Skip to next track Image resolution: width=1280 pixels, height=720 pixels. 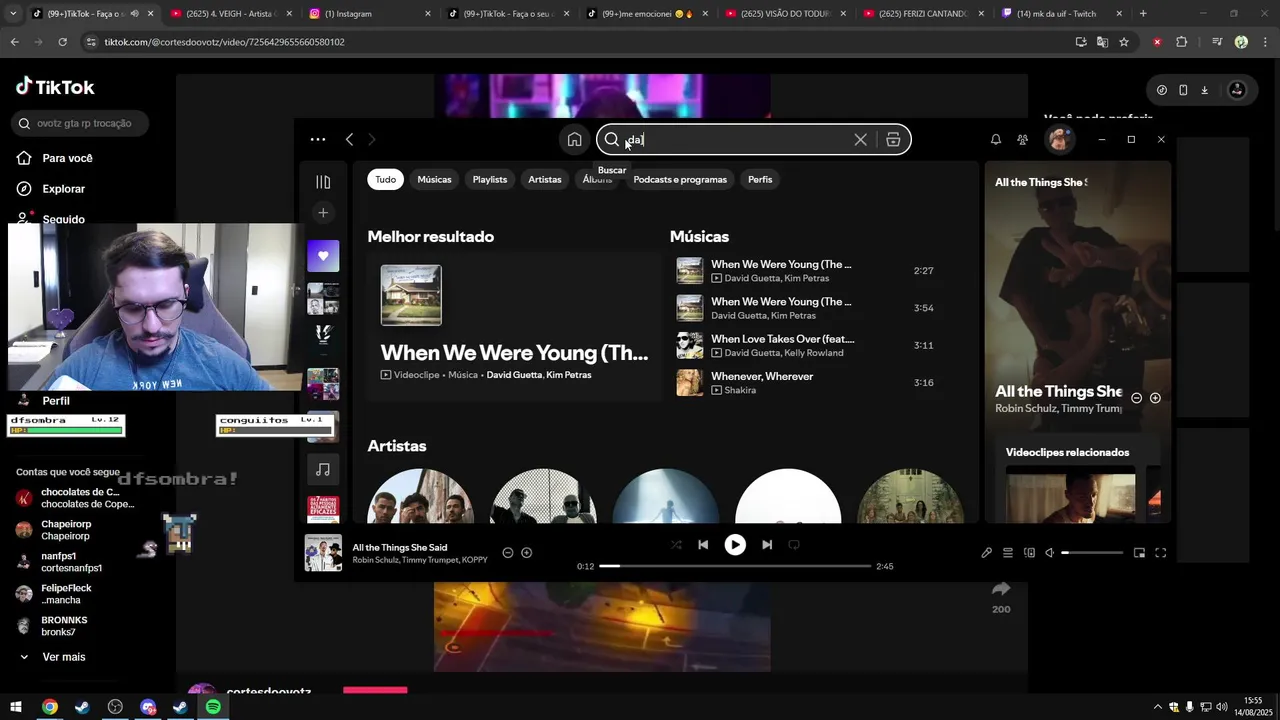coord(767,545)
